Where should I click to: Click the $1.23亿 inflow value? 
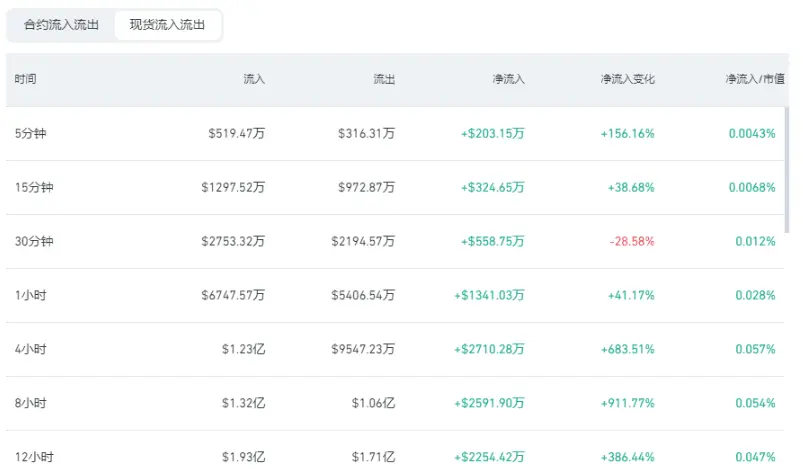[243, 349]
